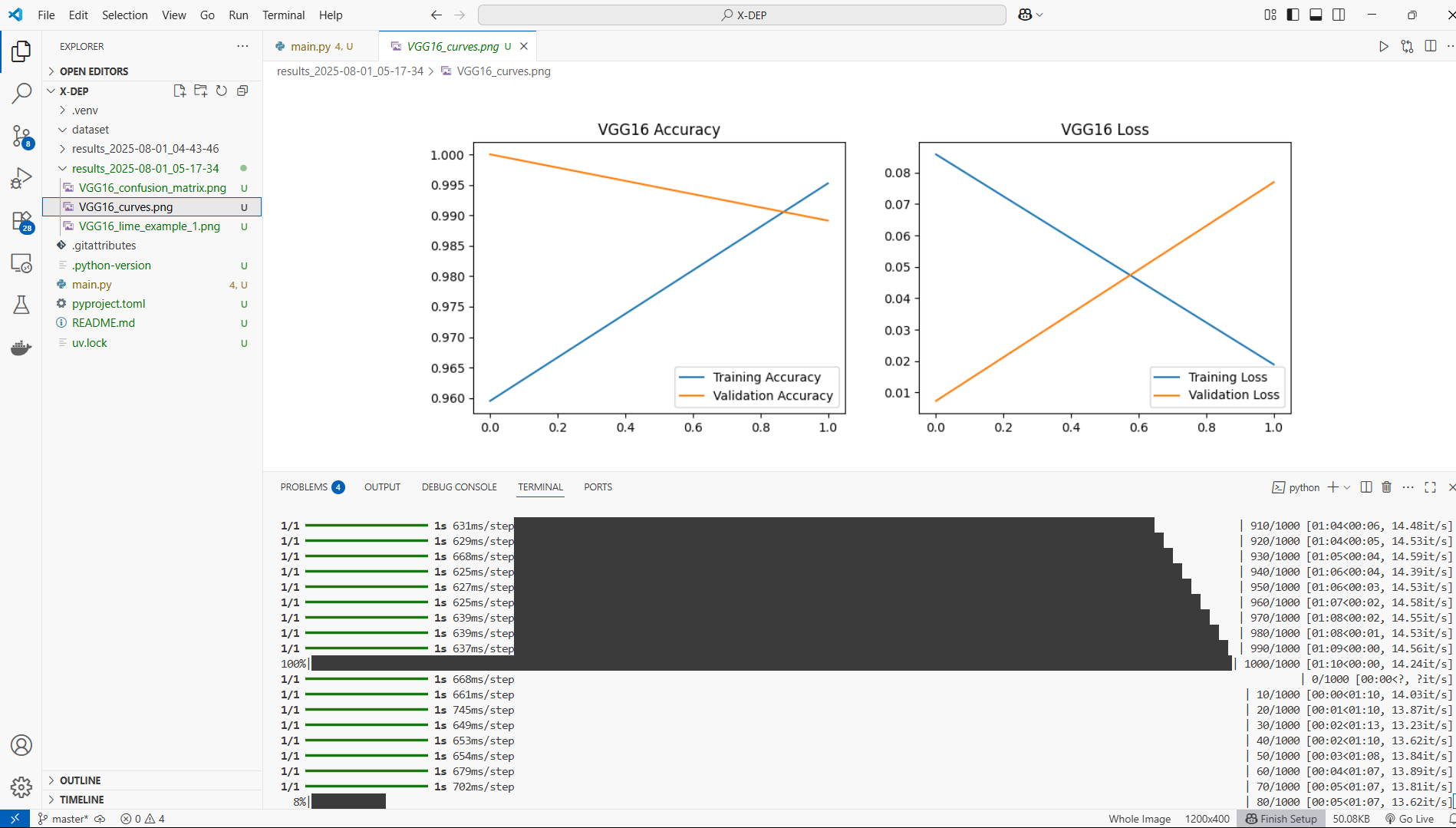Expand the TIMELINE section
The height and width of the screenshot is (828, 1456).
[152, 800]
